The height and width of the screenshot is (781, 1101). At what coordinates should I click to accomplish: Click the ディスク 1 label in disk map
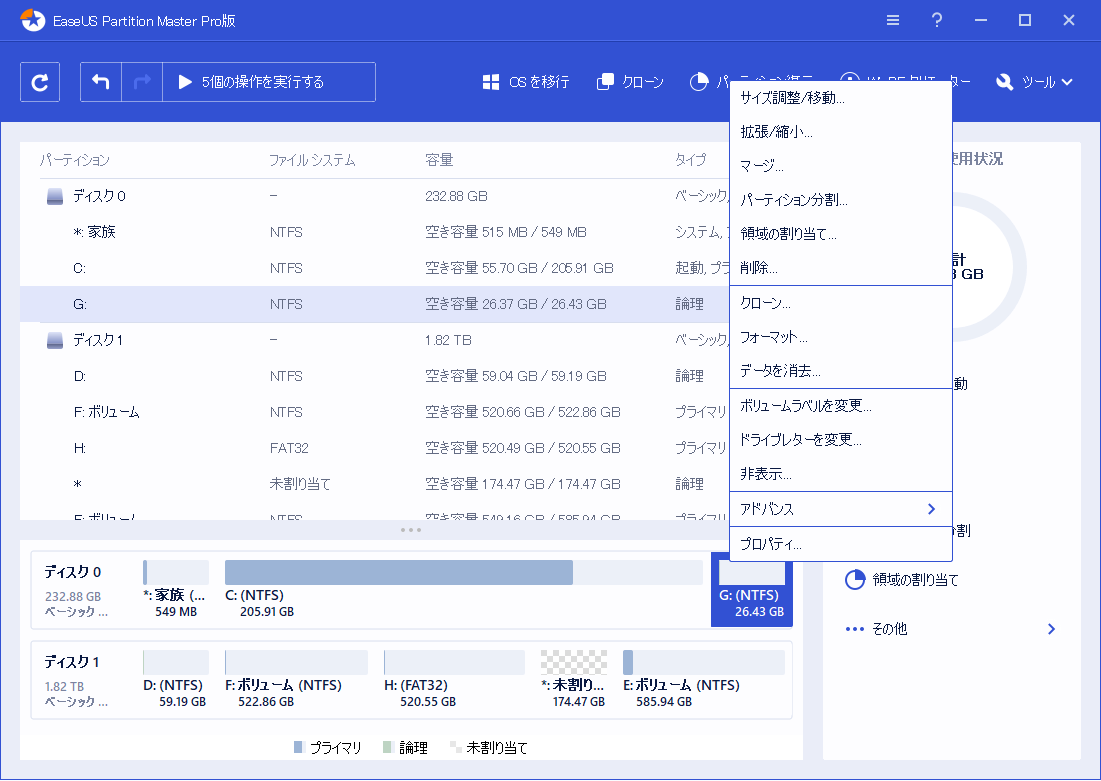click(72, 662)
